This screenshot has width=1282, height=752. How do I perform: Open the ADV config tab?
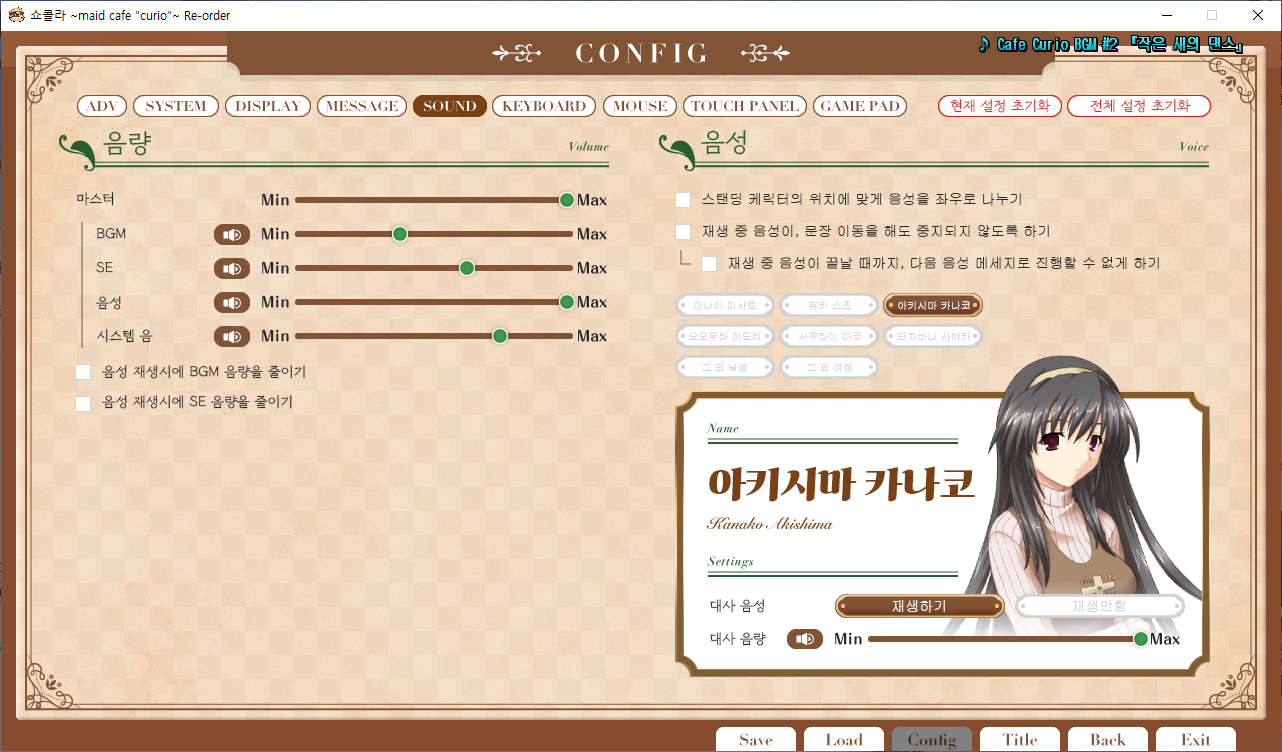[x=102, y=106]
